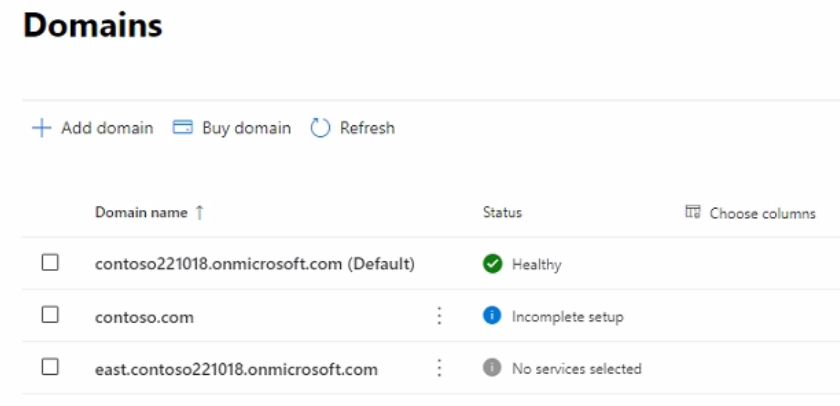Image resolution: width=840 pixels, height=406 pixels.
Task: Click the Add domain button label
Action: coord(107,128)
